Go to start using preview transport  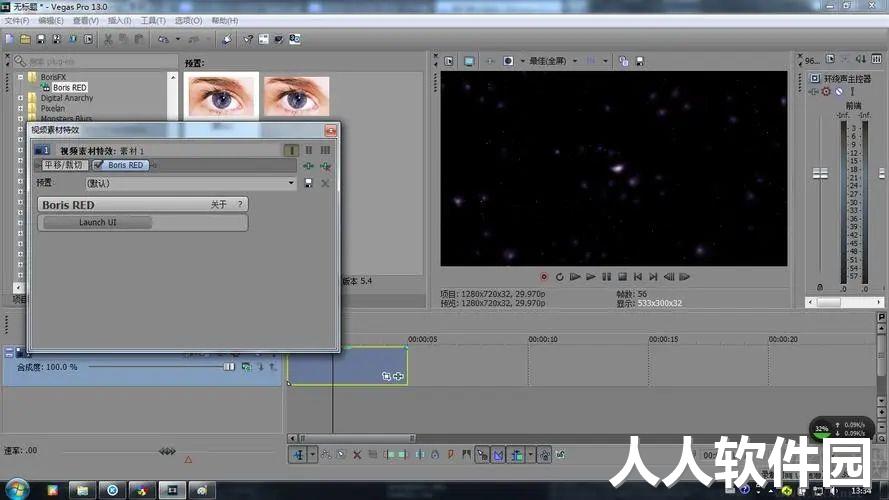pyautogui.click(x=638, y=277)
